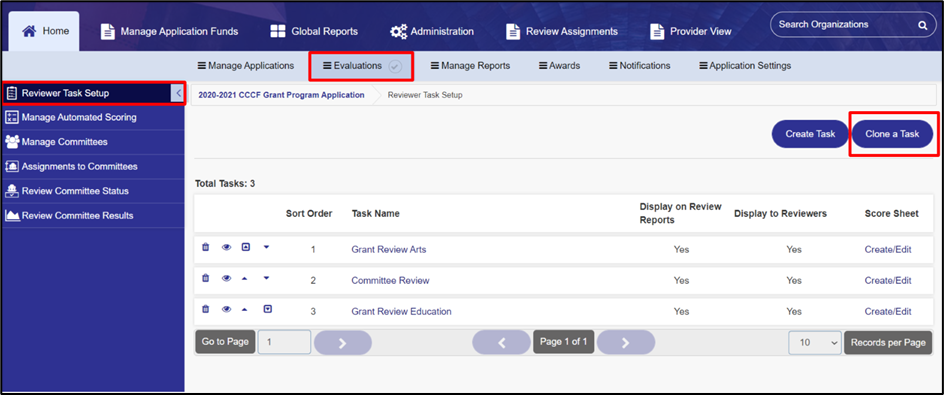Click the previous page arrow button
Screen dimensions: 944x395
pyautogui.click(x=501, y=342)
